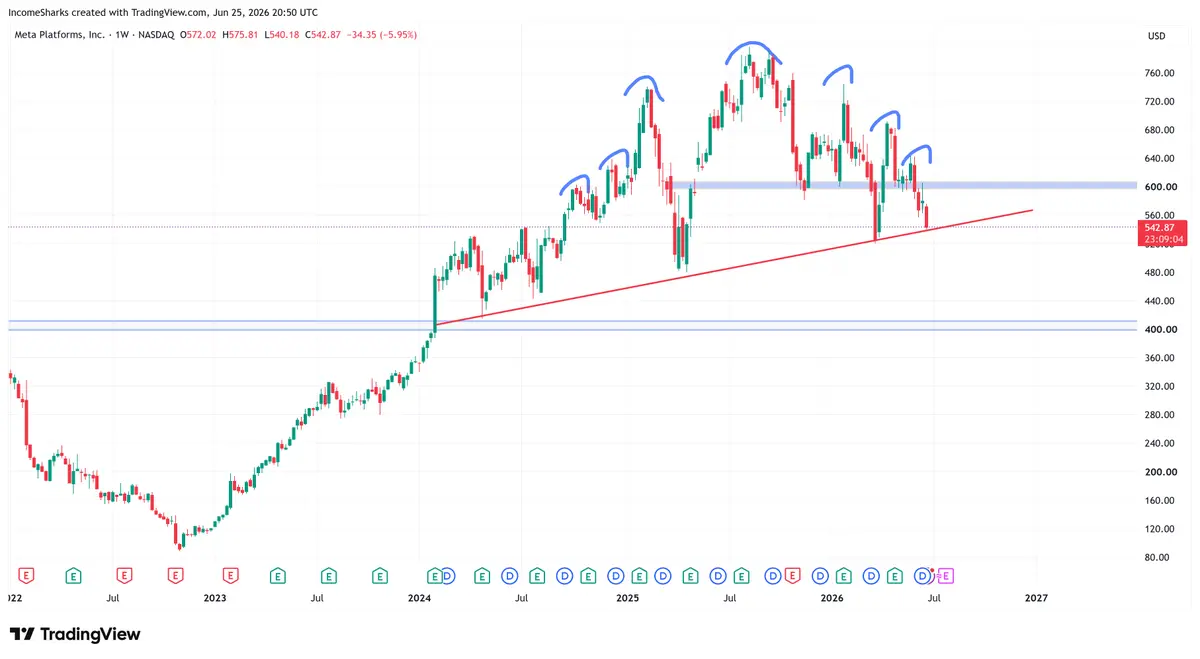Click the countdown timer 23:09:04 below the price
Screen dimensions: 1200x659
point(1164,240)
